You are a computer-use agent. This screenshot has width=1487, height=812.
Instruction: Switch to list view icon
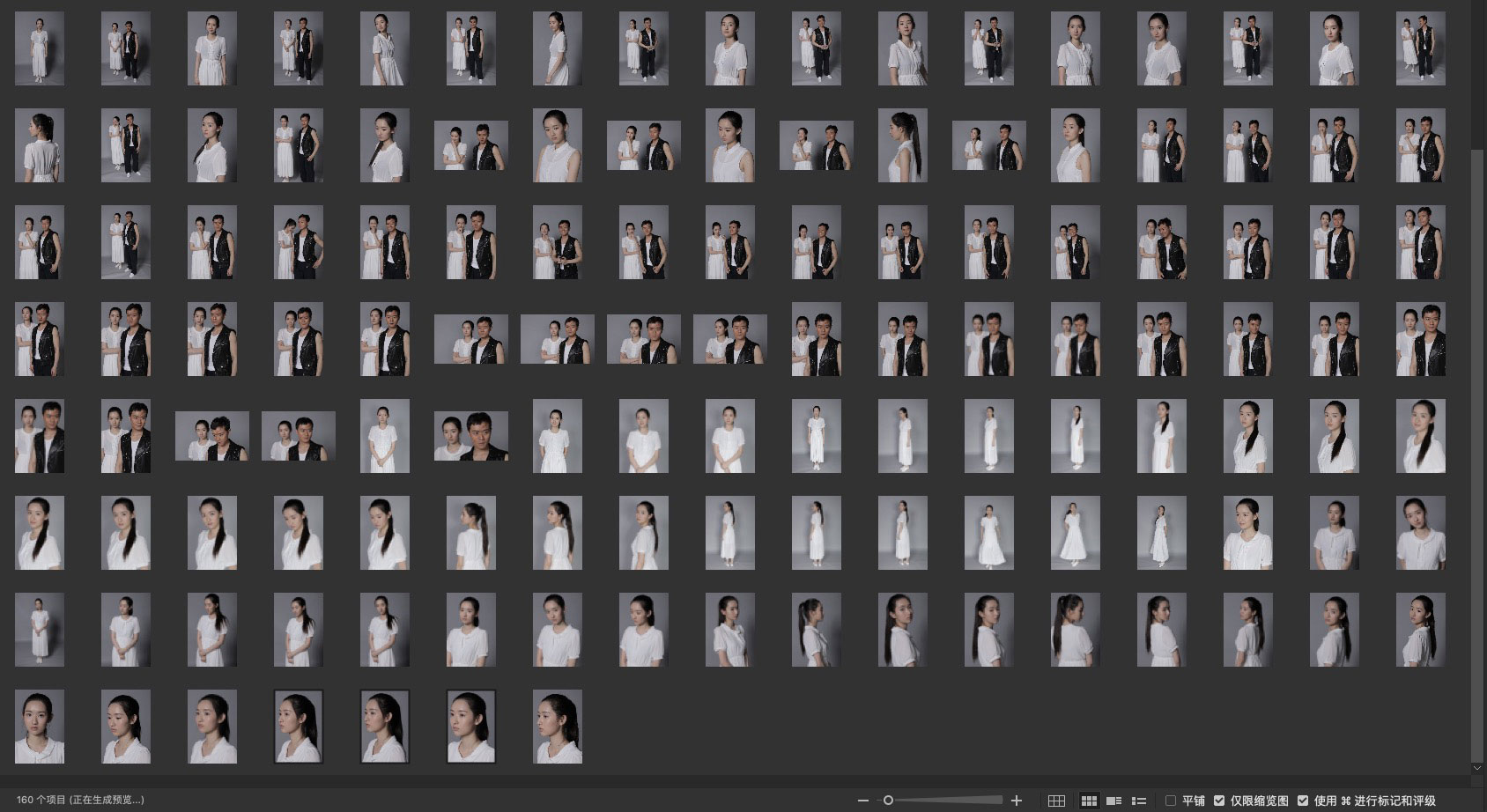point(1138,801)
